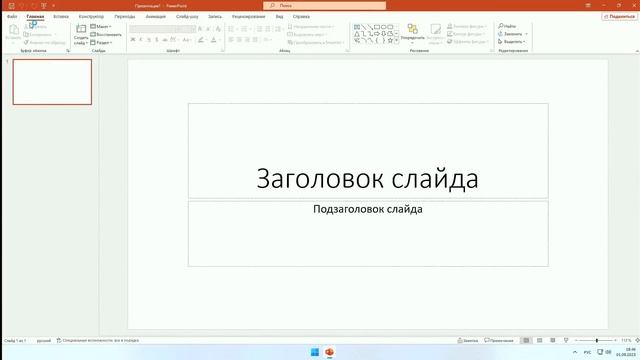Click the numbered list icon

point(244,29)
